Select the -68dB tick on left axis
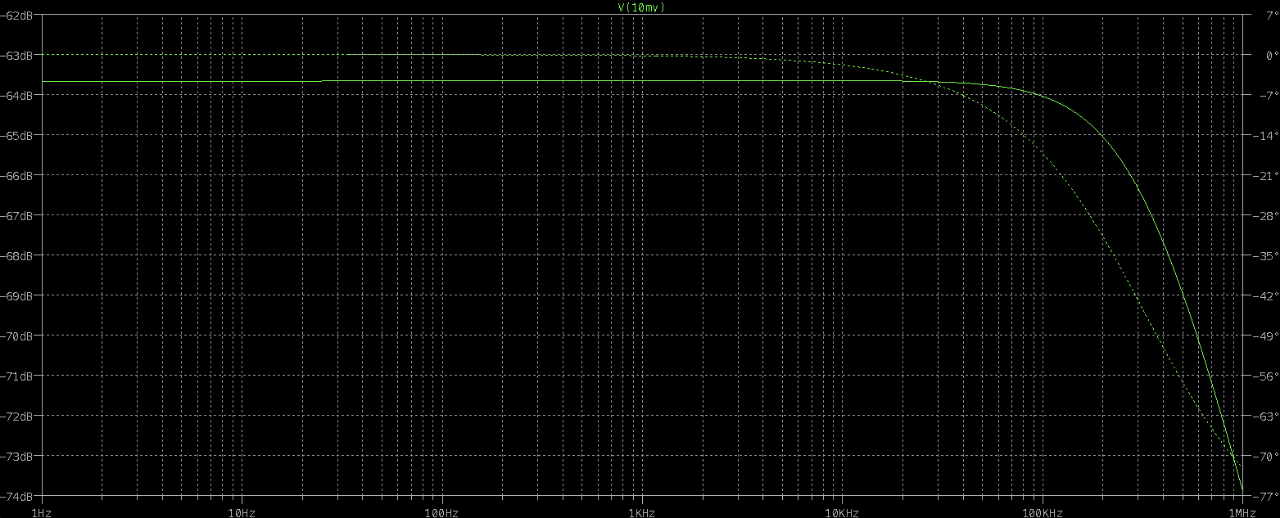This screenshot has width=1280, height=518. point(16,256)
